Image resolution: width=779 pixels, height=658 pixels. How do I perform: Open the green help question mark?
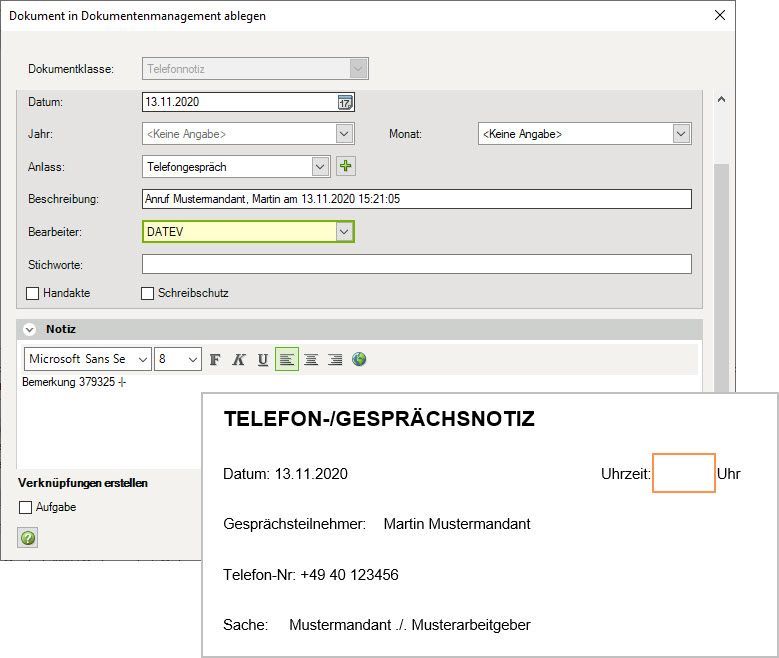pos(28,538)
